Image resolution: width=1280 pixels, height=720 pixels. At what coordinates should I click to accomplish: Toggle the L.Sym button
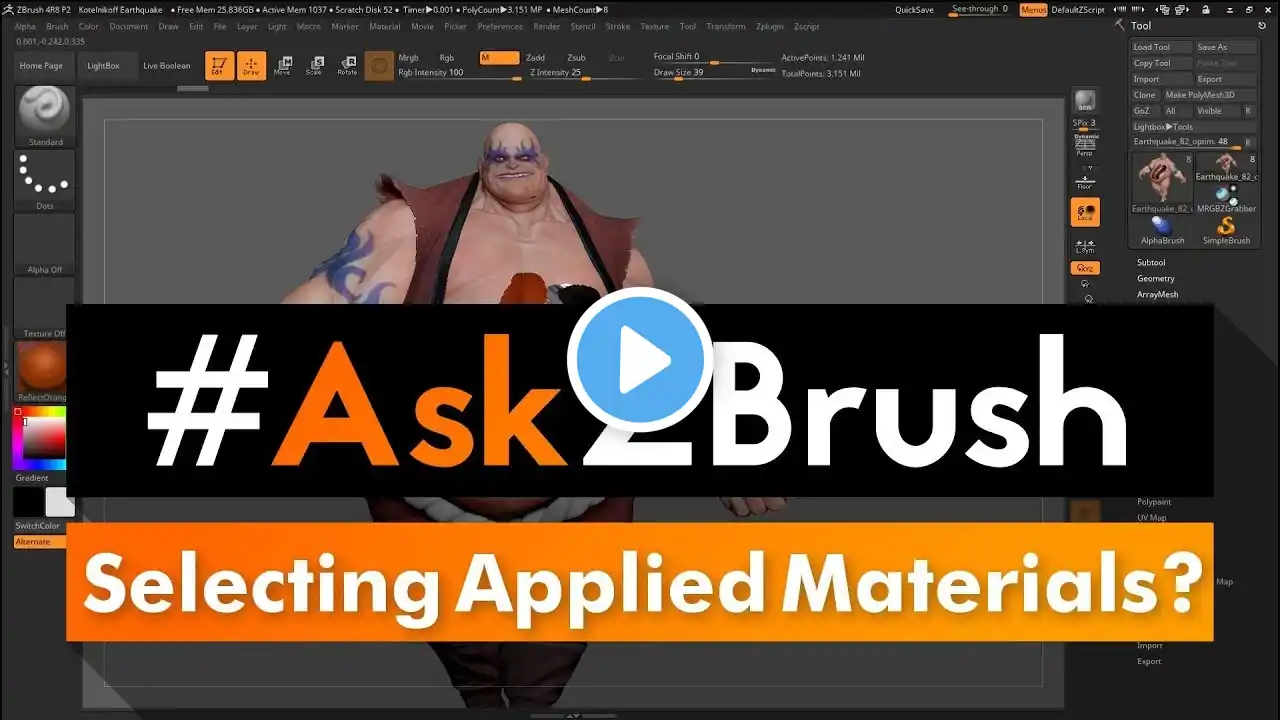click(x=1084, y=245)
